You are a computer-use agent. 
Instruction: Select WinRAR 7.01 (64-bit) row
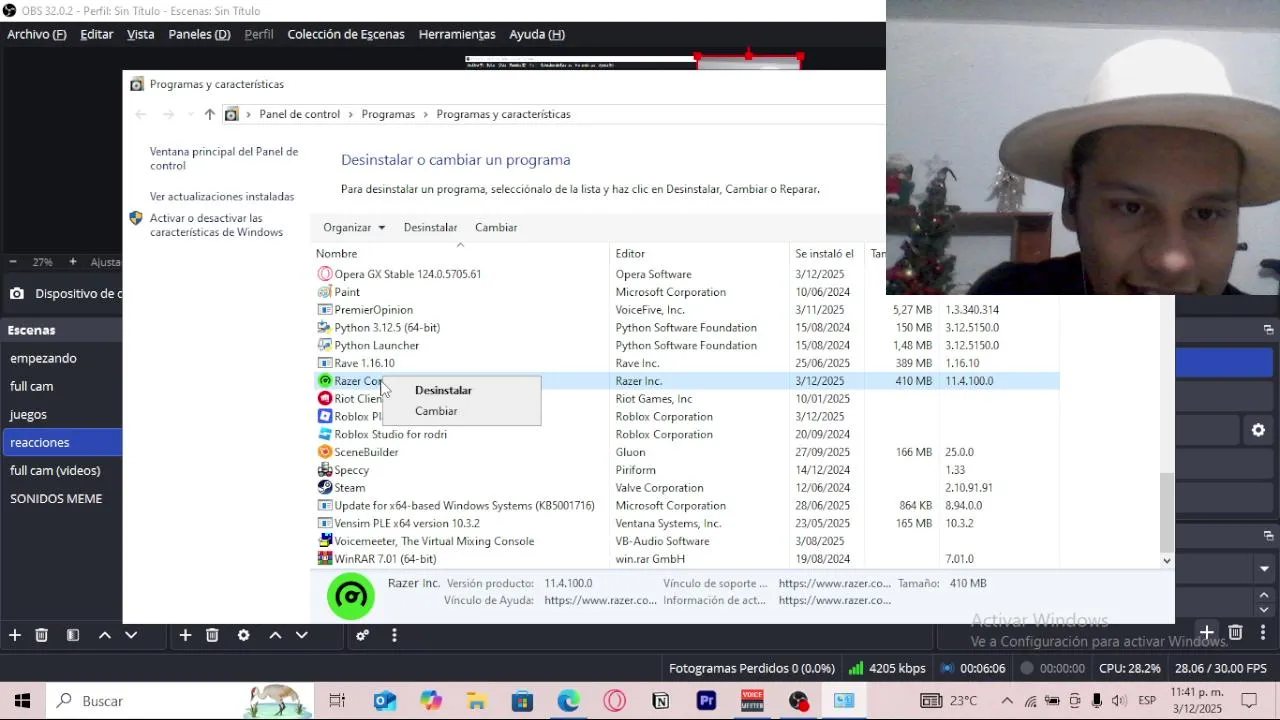tap(687, 559)
